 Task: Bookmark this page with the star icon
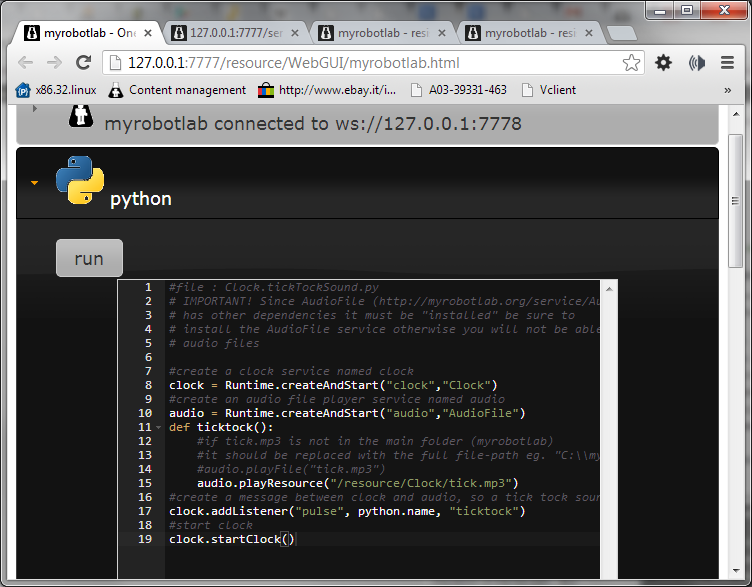click(631, 63)
